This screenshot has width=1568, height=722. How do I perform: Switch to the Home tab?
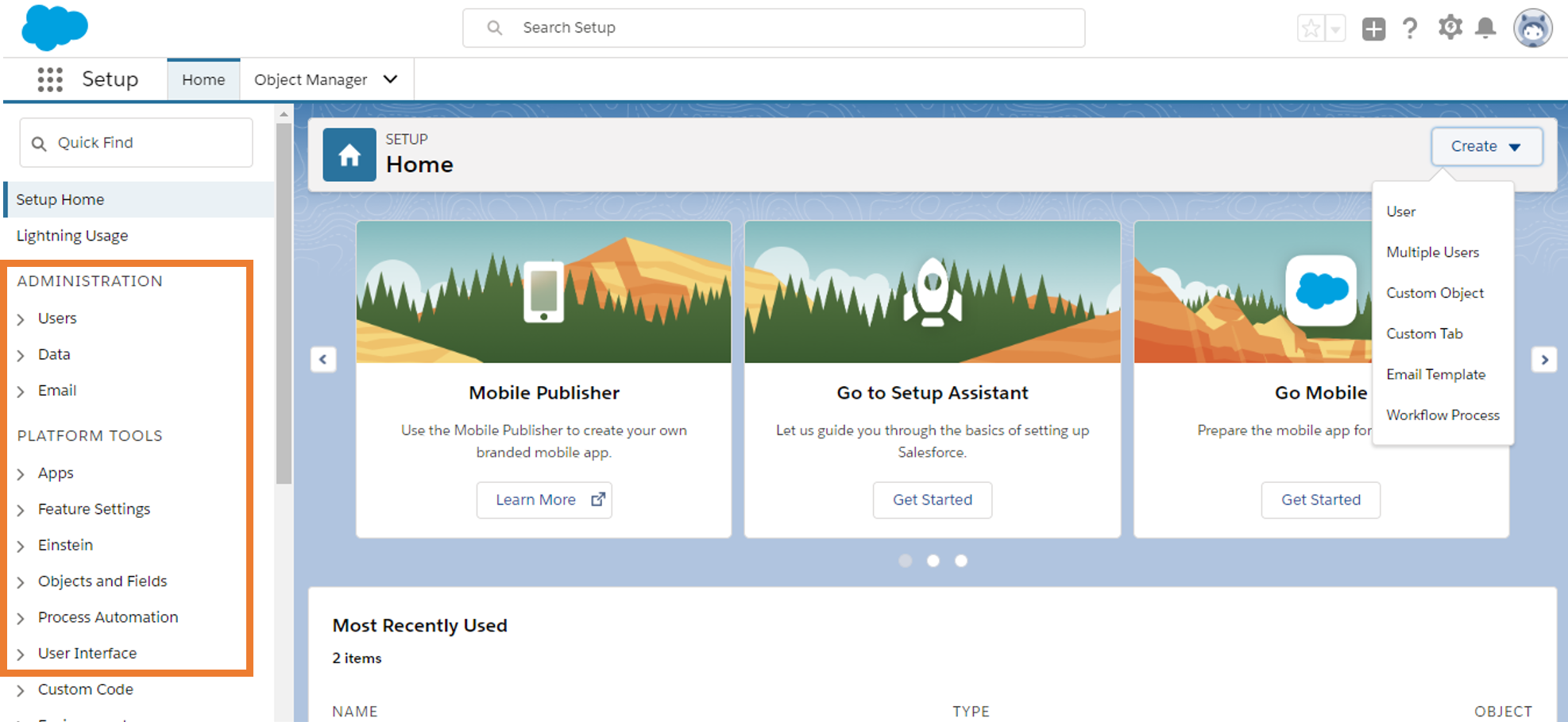[x=203, y=79]
